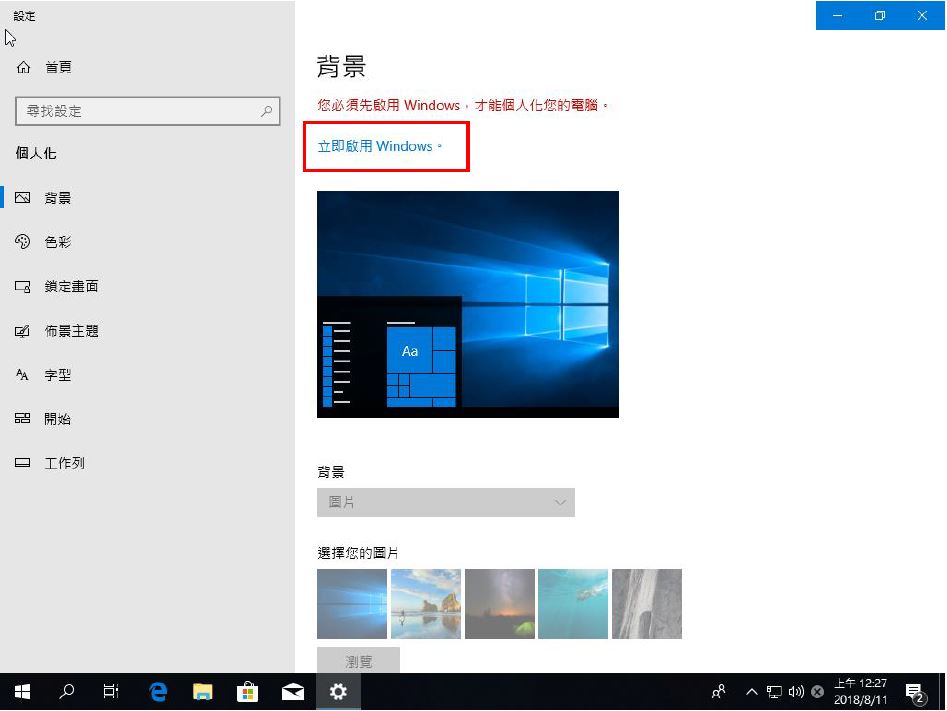Open the 背景 圖片 dropdown
Viewport: 947px width, 711px height.
(x=446, y=503)
